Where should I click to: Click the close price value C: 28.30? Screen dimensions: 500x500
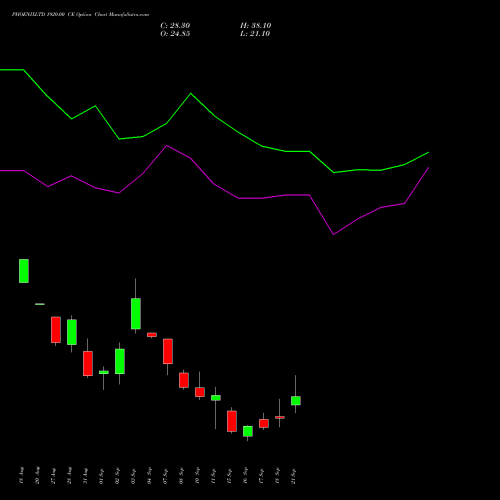coord(175,26)
